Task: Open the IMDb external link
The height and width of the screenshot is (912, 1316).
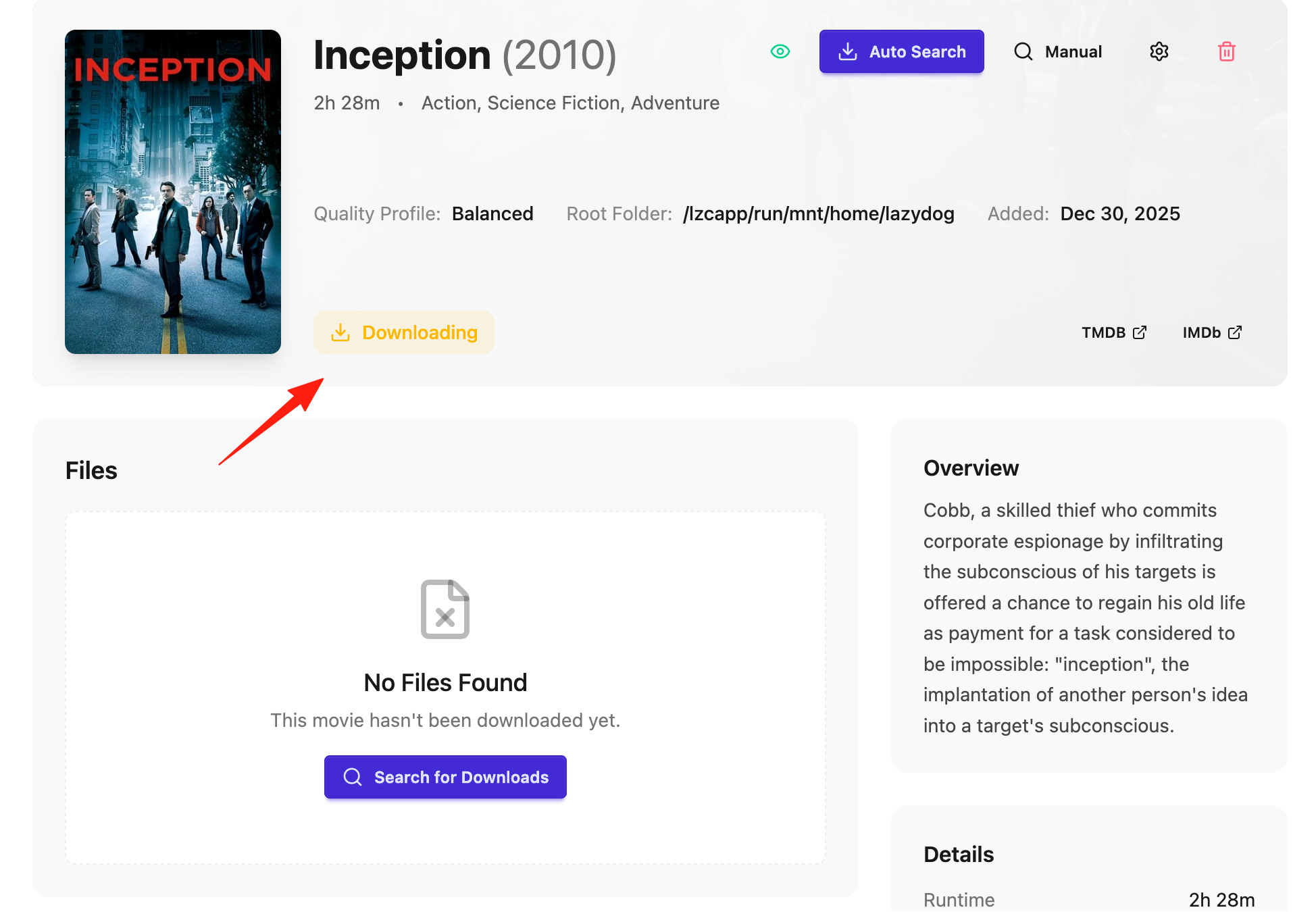Action: point(1212,332)
